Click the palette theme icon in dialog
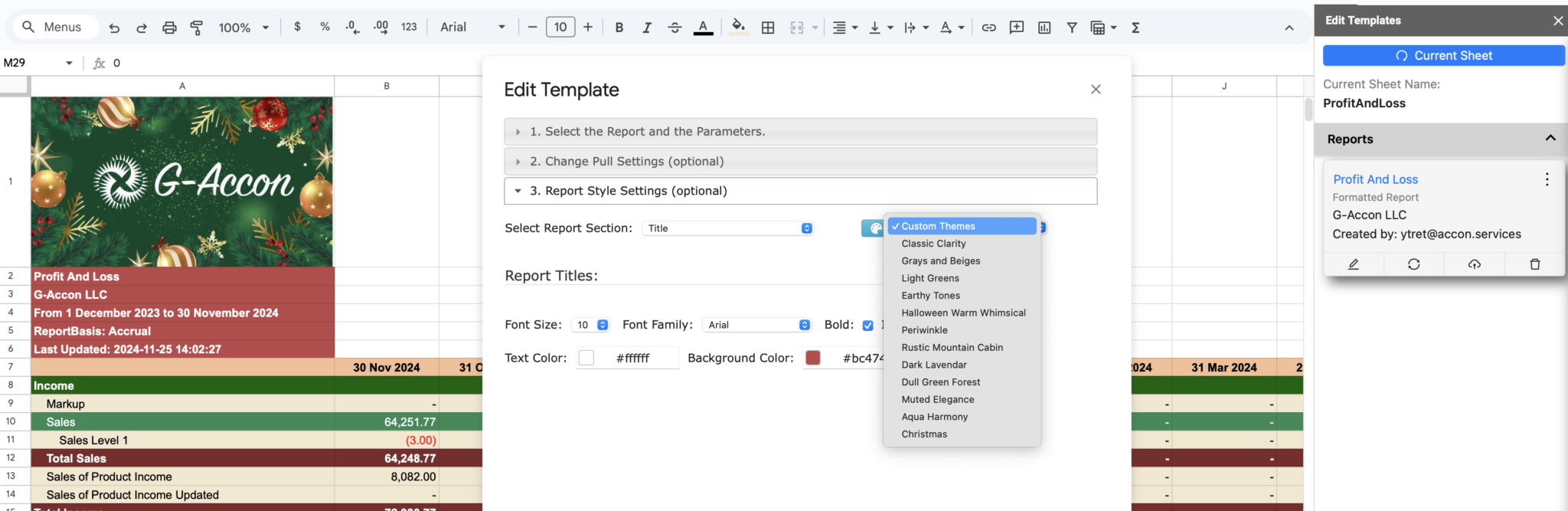This screenshot has height=511, width=1568. point(874,228)
